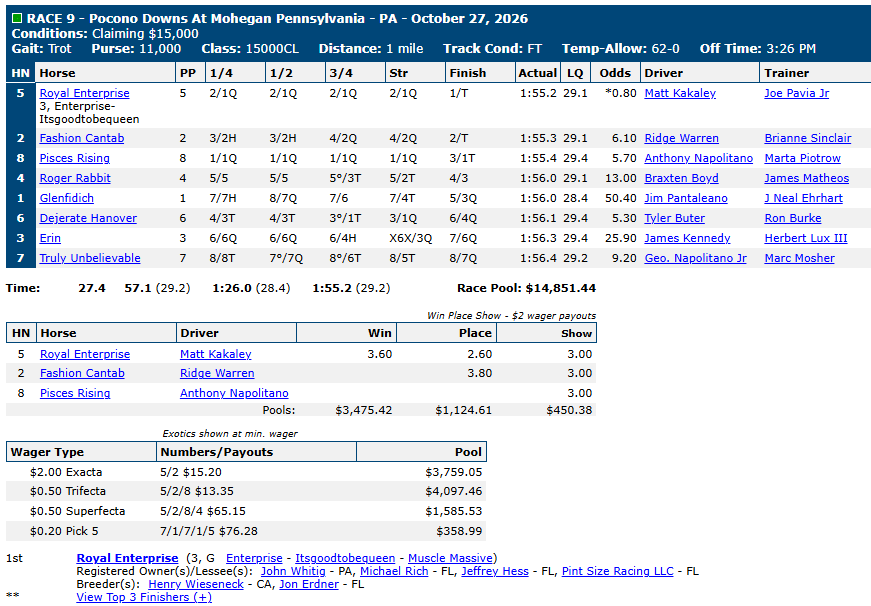Open dam Itsgoodtobequeen link
The width and height of the screenshot is (871, 606).
pyautogui.click(x=345, y=558)
